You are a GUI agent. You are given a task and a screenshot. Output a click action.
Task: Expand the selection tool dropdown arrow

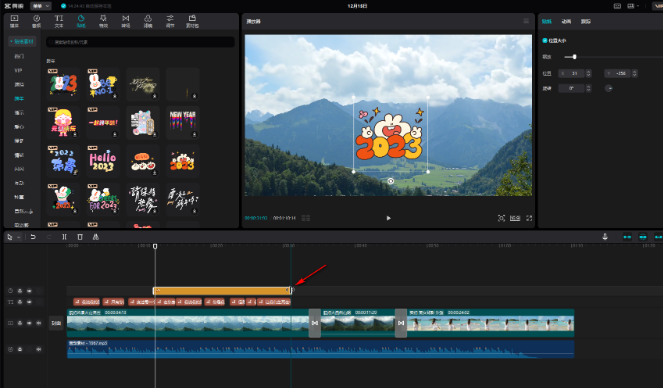(19, 238)
